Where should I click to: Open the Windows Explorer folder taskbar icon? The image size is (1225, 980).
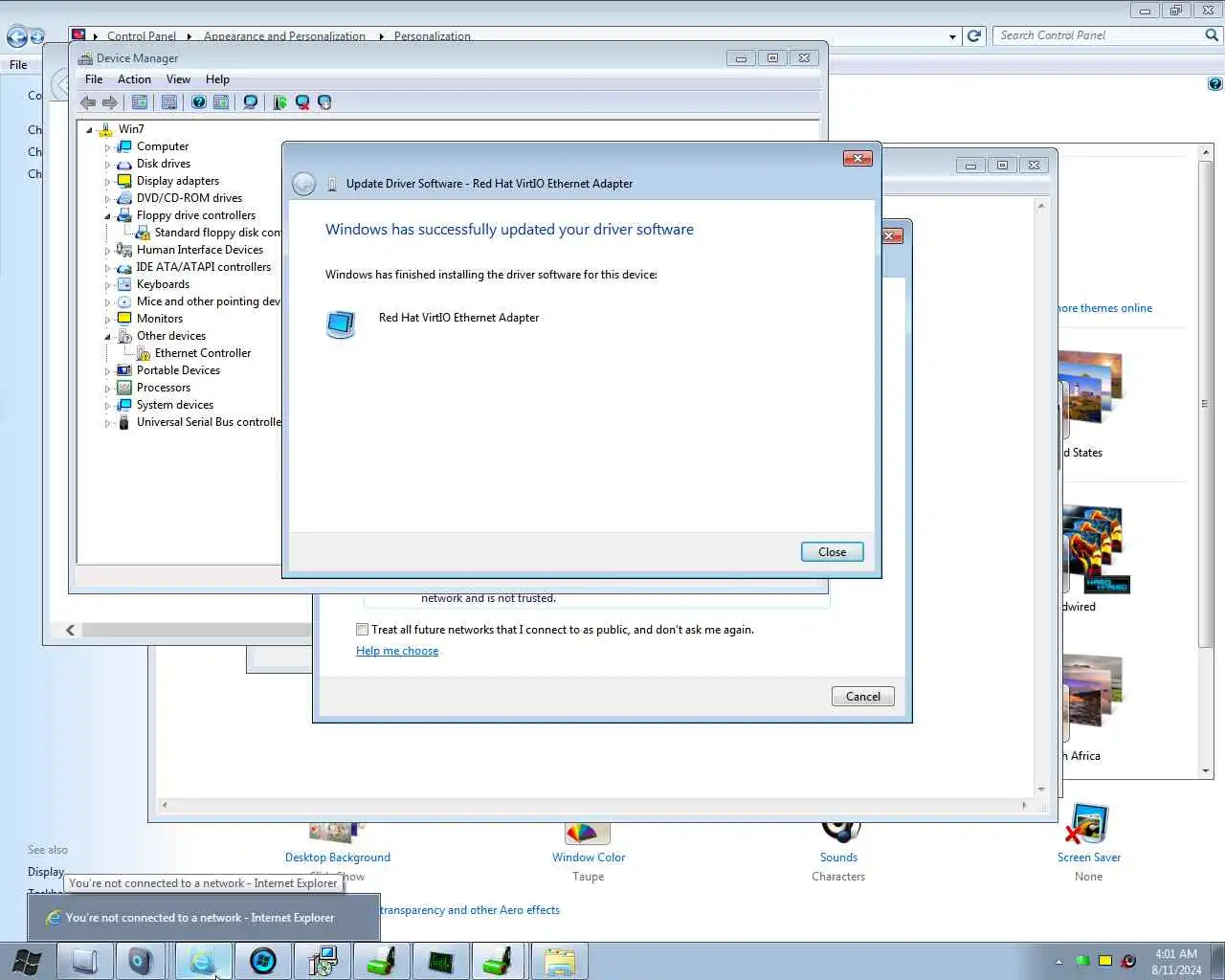coord(559,961)
